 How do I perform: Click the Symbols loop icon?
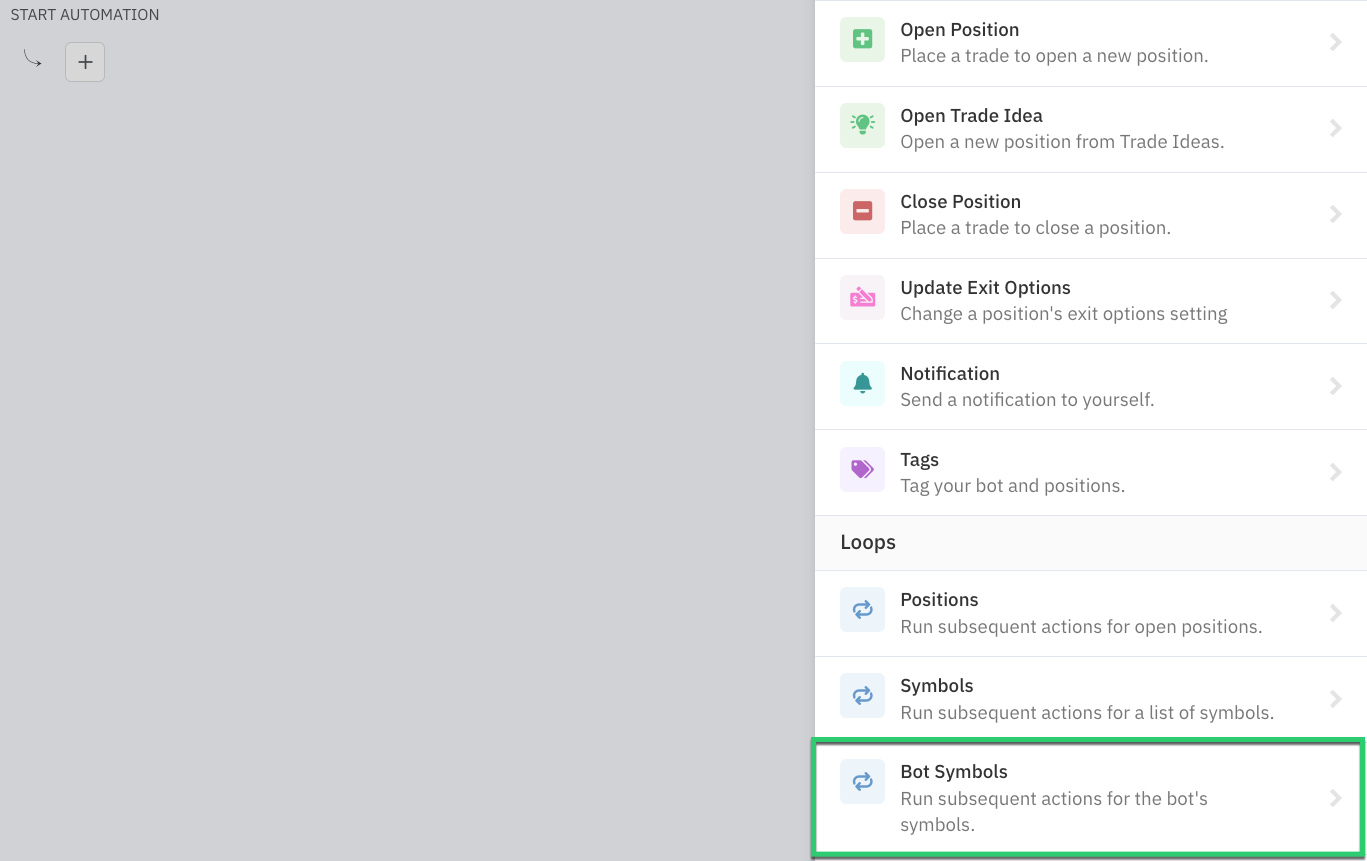tap(862, 695)
